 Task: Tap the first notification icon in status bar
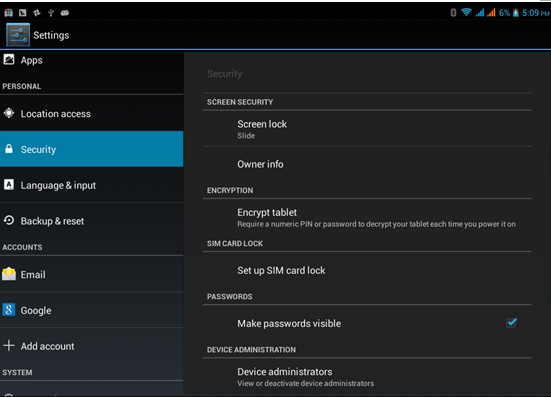[x=8, y=13]
